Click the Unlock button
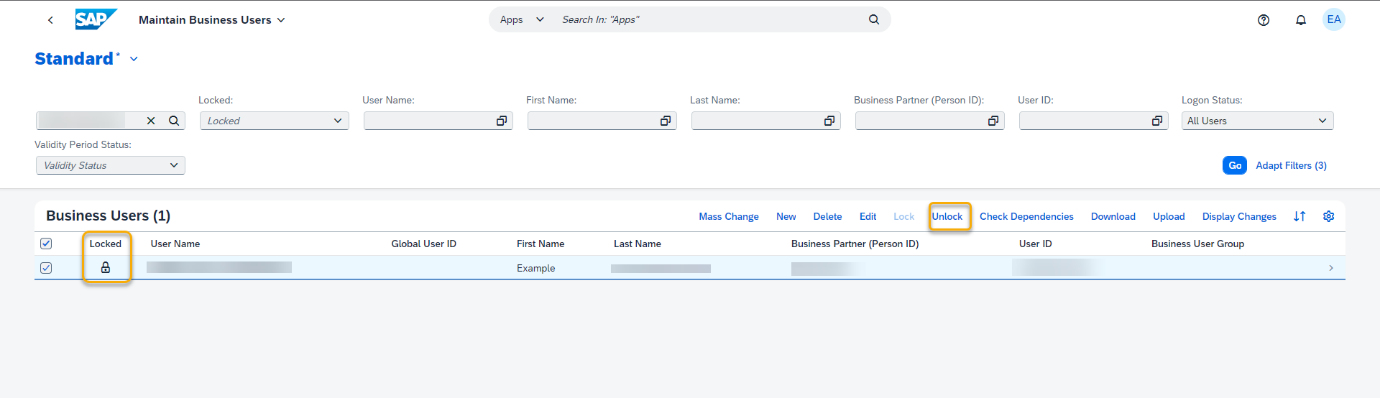 [947, 216]
